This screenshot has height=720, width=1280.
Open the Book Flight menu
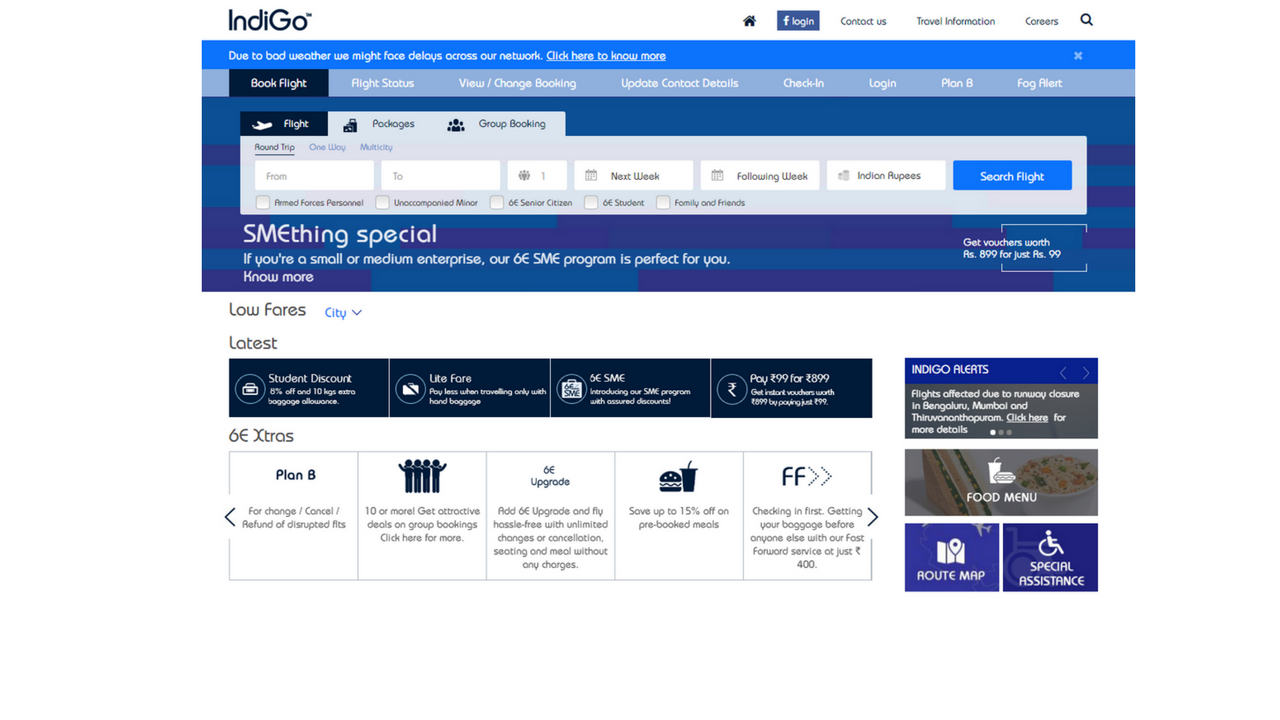click(279, 83)
